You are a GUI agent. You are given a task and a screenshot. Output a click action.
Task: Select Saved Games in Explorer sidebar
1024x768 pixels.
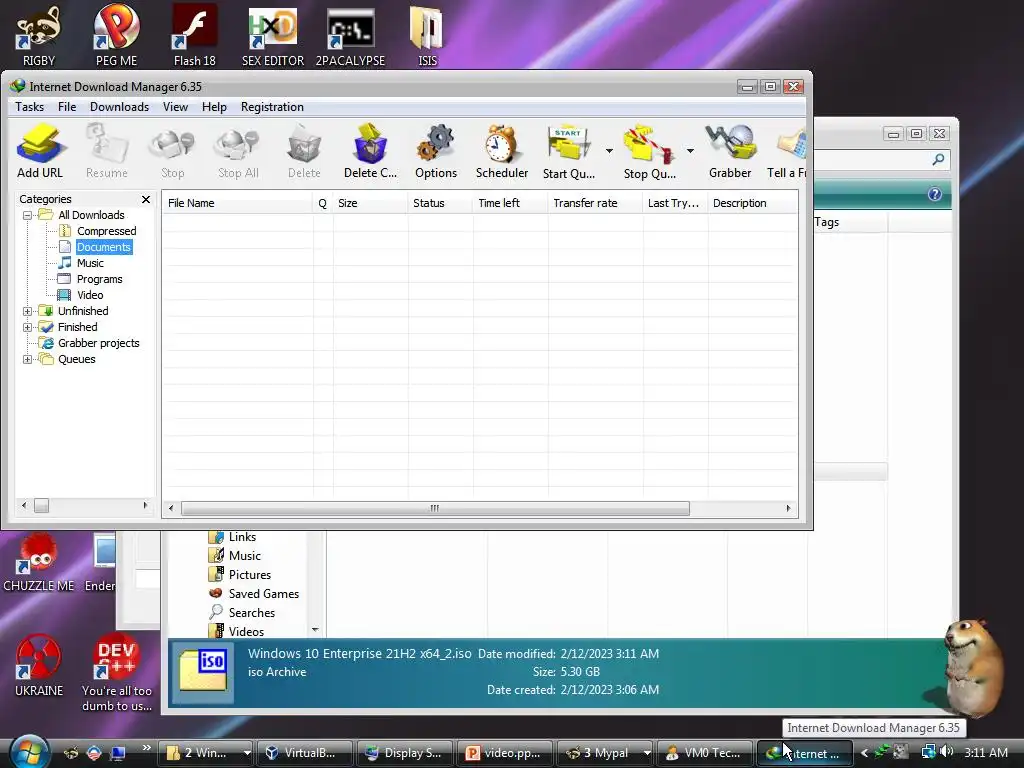tap(263, 594)
